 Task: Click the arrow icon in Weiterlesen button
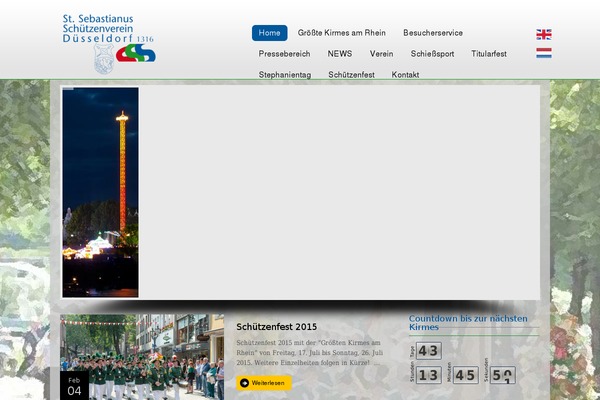tap(244, 383)
